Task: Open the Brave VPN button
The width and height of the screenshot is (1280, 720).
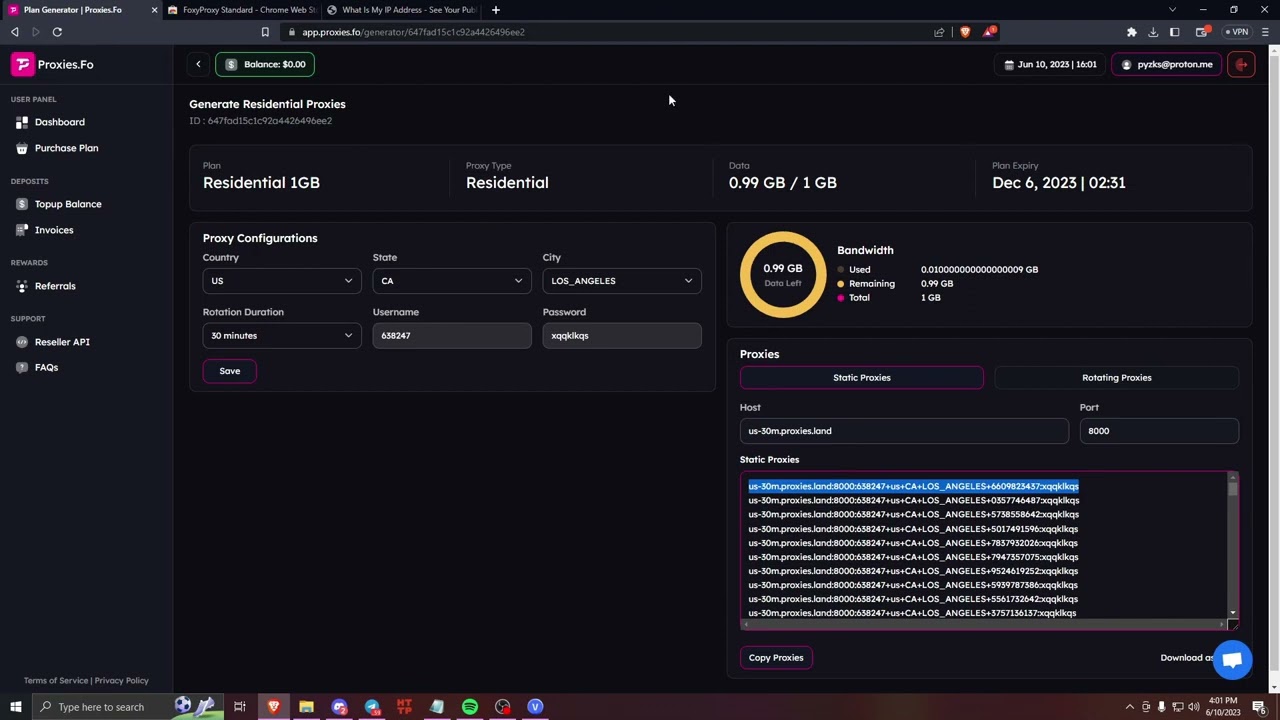Action: [x=1238, y=32]
